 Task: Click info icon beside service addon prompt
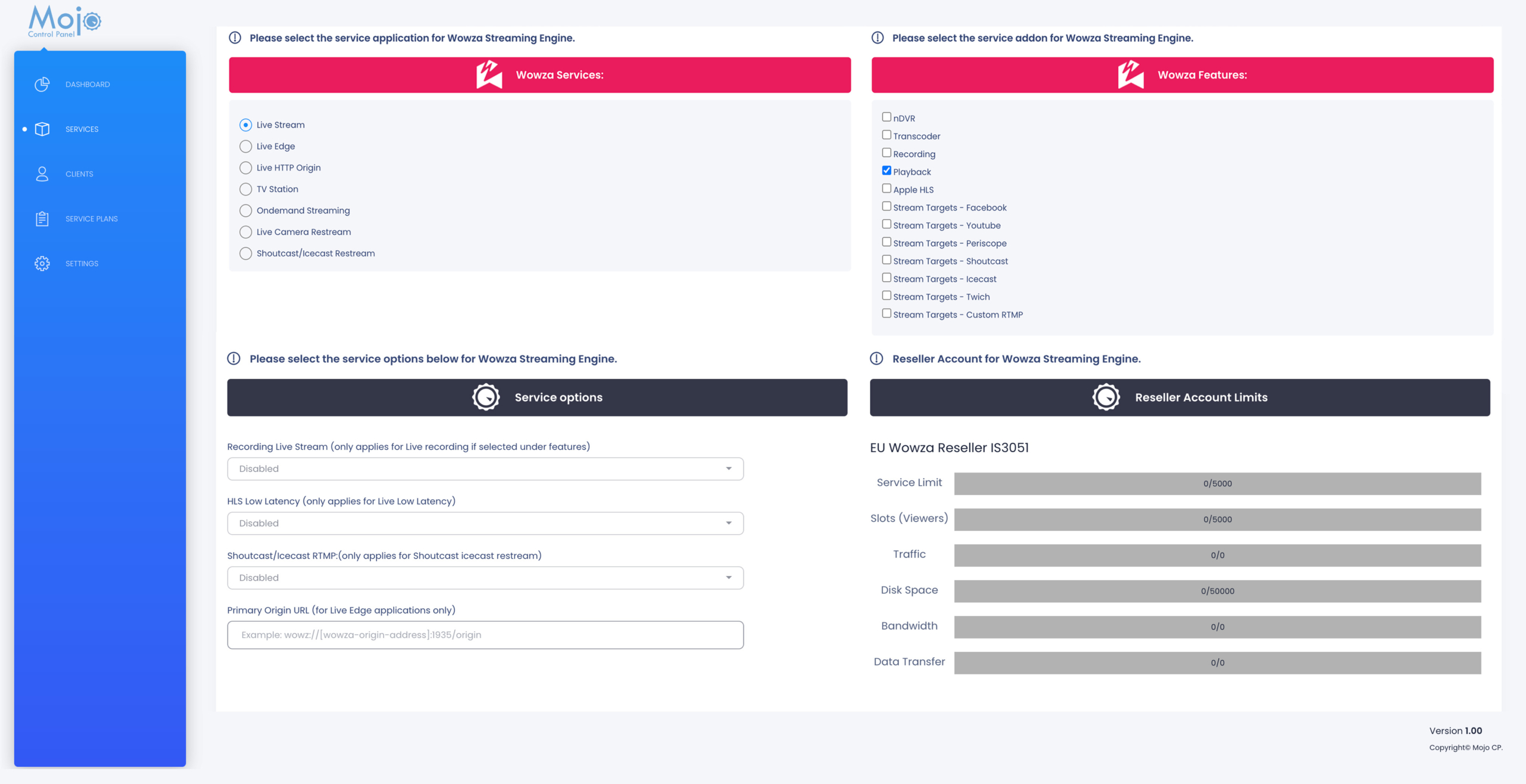tap(877, 38)
